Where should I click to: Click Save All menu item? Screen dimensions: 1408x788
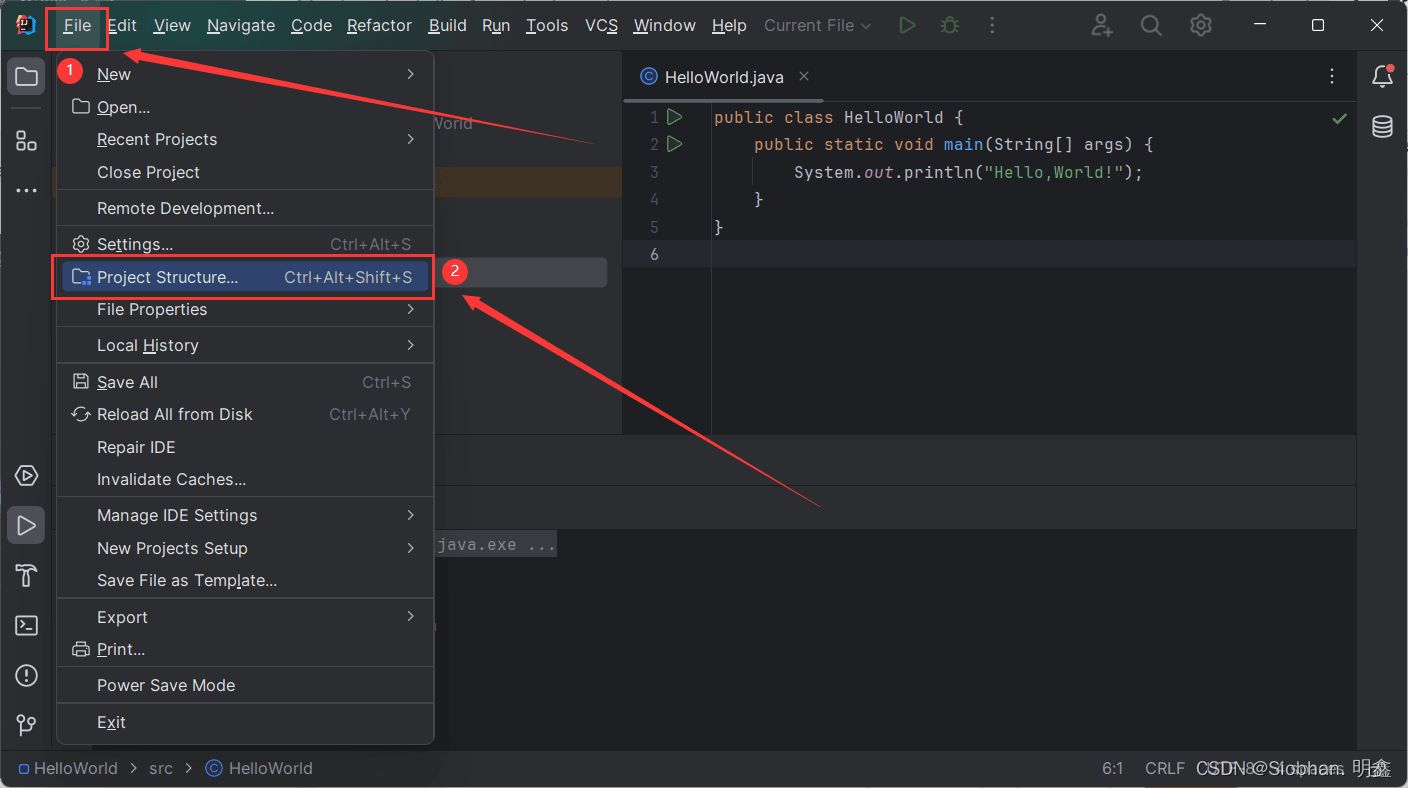[x=245, y=382]
